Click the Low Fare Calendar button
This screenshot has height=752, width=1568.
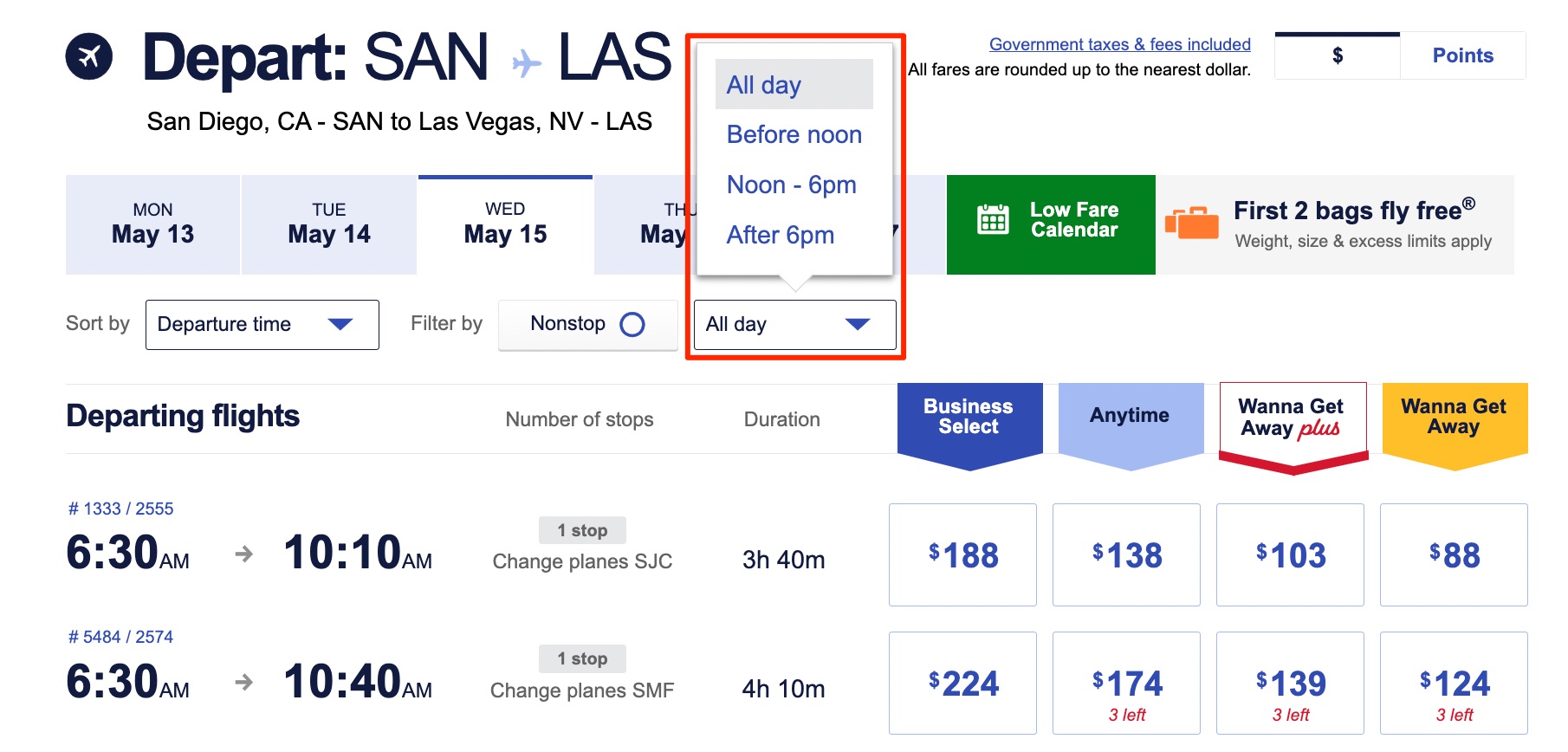coord(1050,224)
